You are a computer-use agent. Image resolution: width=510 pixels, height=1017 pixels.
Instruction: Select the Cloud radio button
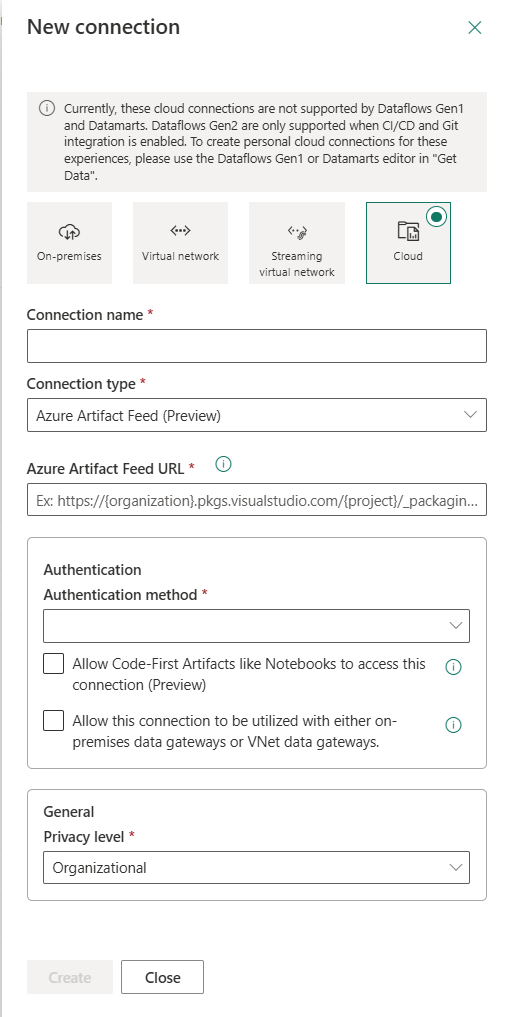coord(437,217)
